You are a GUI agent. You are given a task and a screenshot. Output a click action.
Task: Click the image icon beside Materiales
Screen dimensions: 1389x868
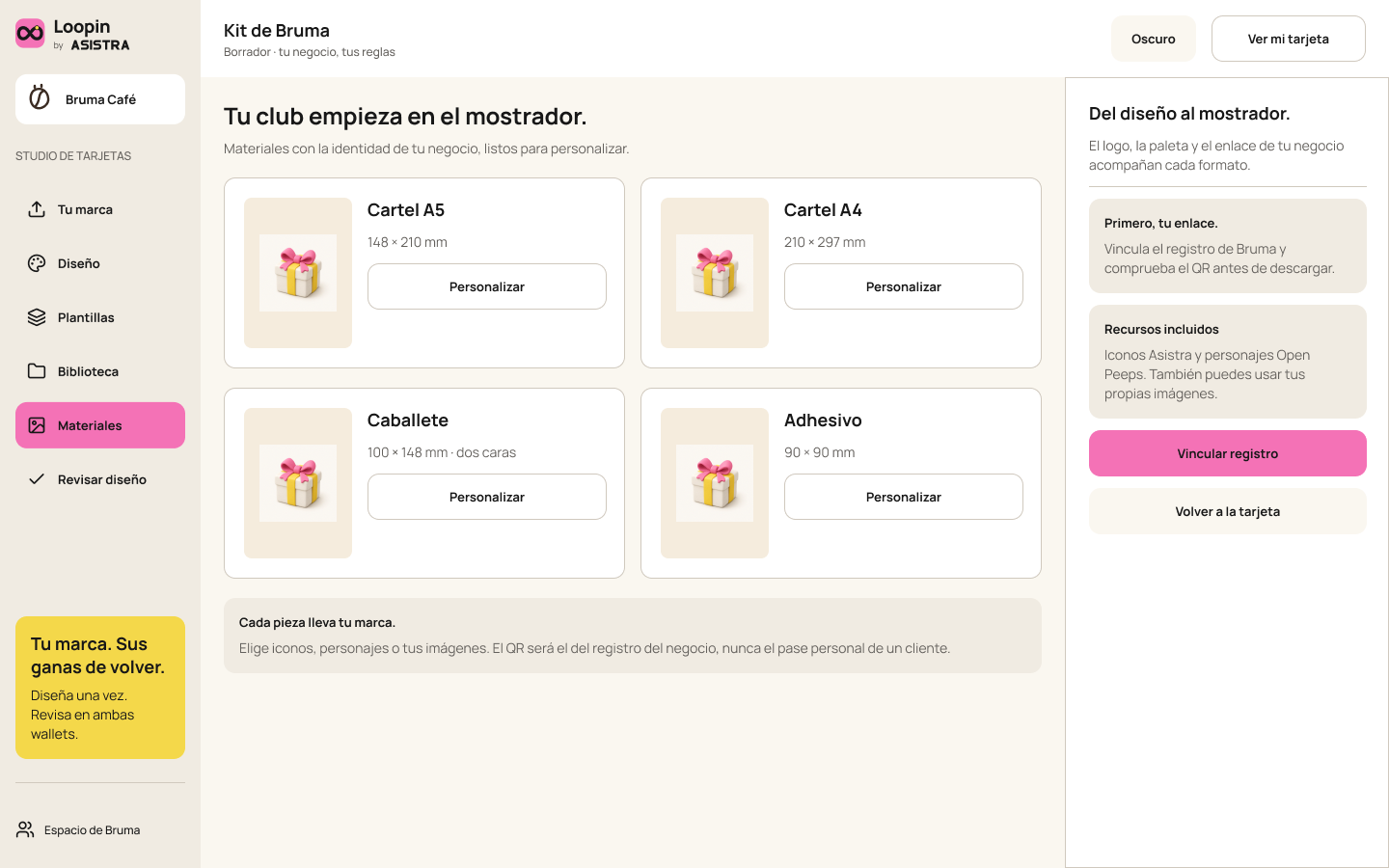[37, 425]
